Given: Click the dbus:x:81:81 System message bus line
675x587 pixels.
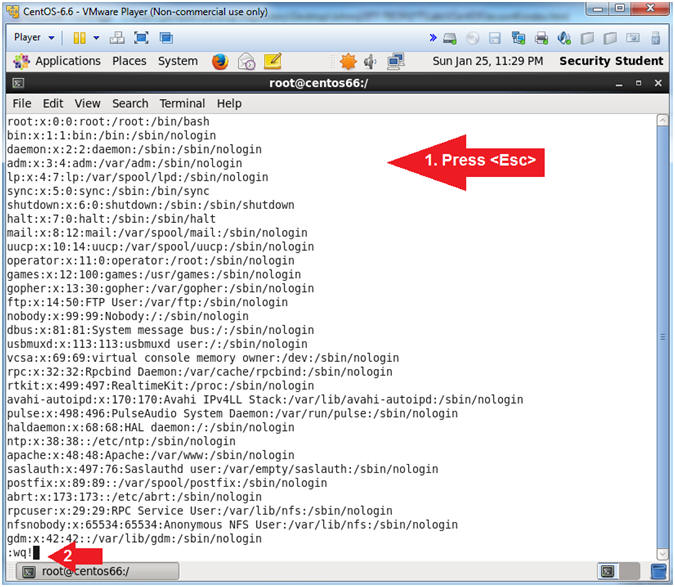Looking at the screenshot, I should pyautogui.click(x=161, y=331).
